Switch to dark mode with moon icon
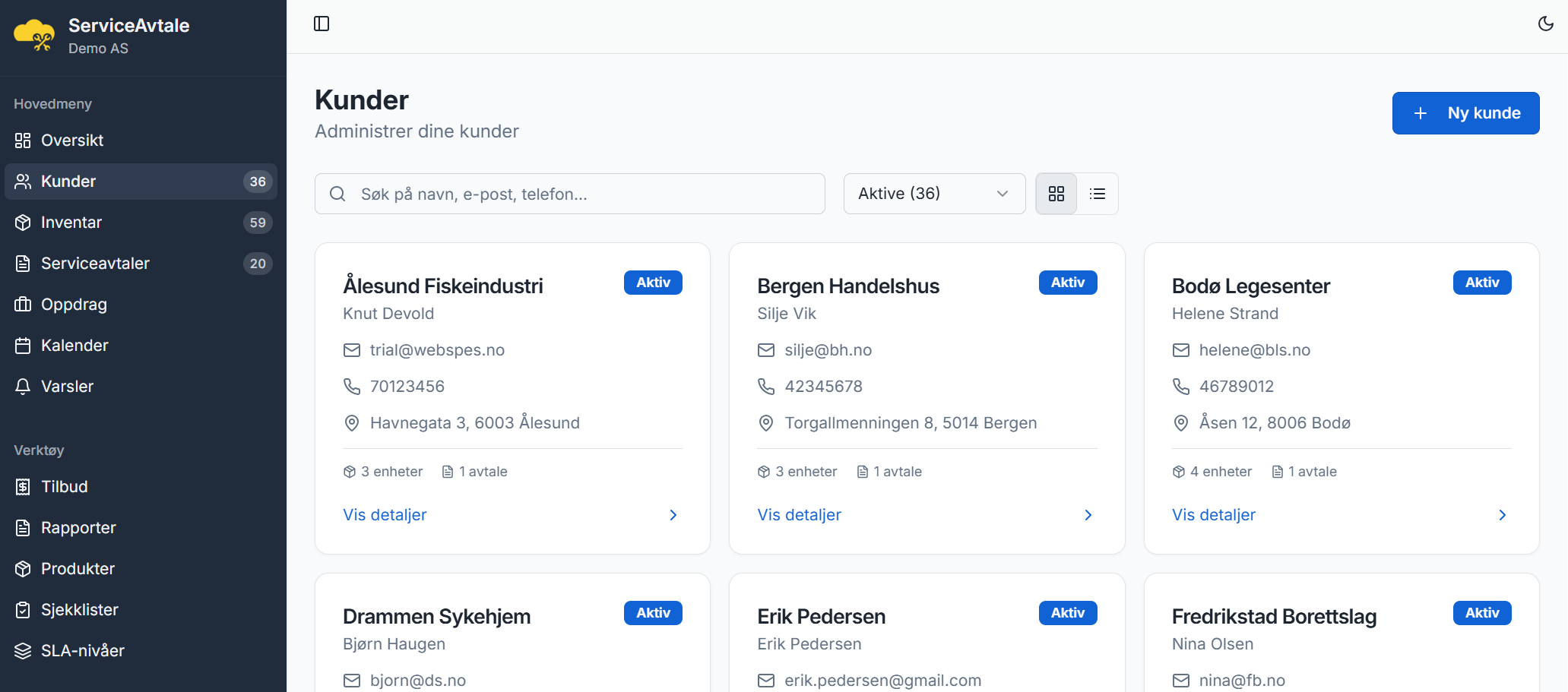1568x692 pixels. pos(1545,24)
